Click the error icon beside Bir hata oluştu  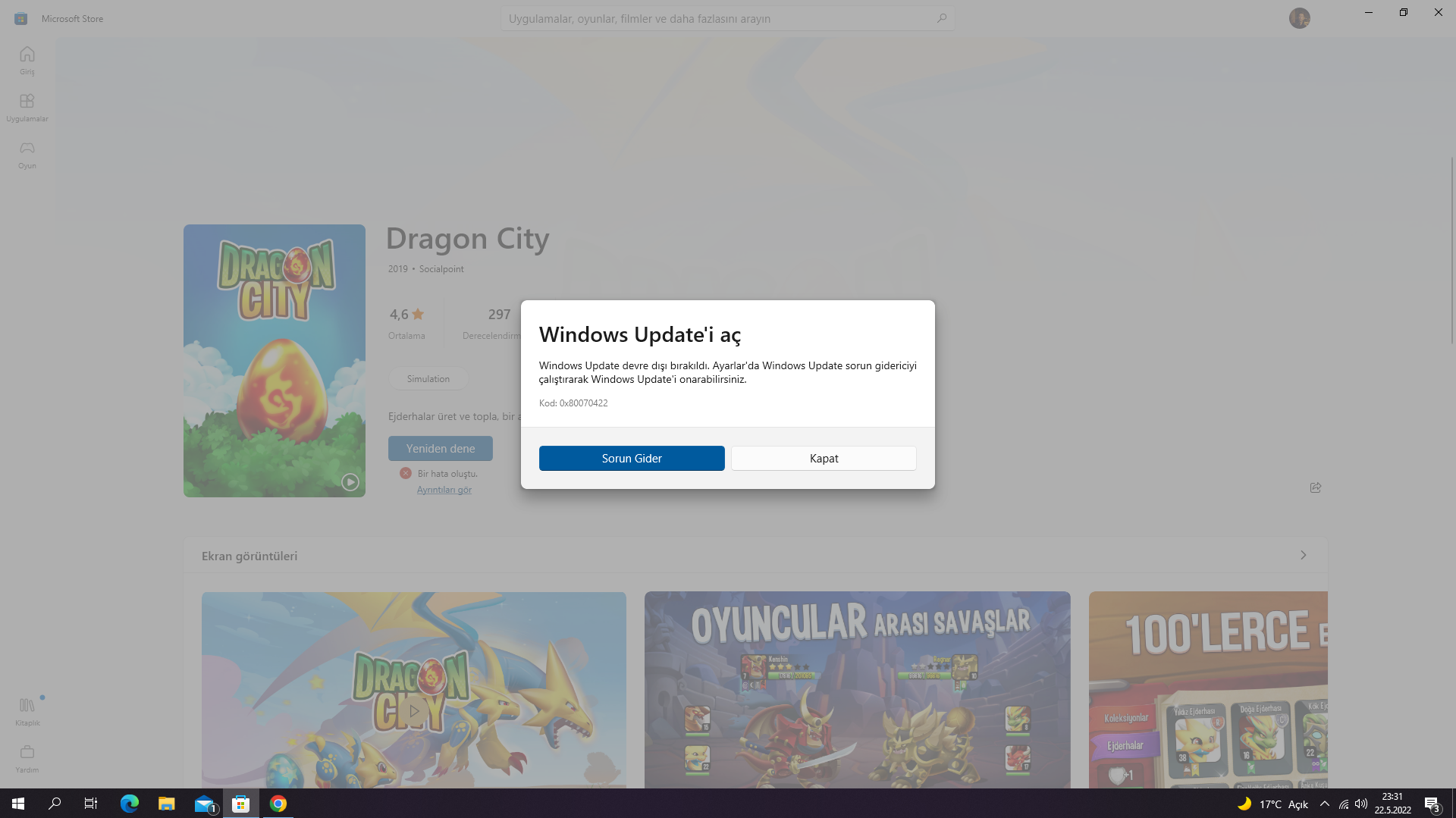click(x=406, y=473)
